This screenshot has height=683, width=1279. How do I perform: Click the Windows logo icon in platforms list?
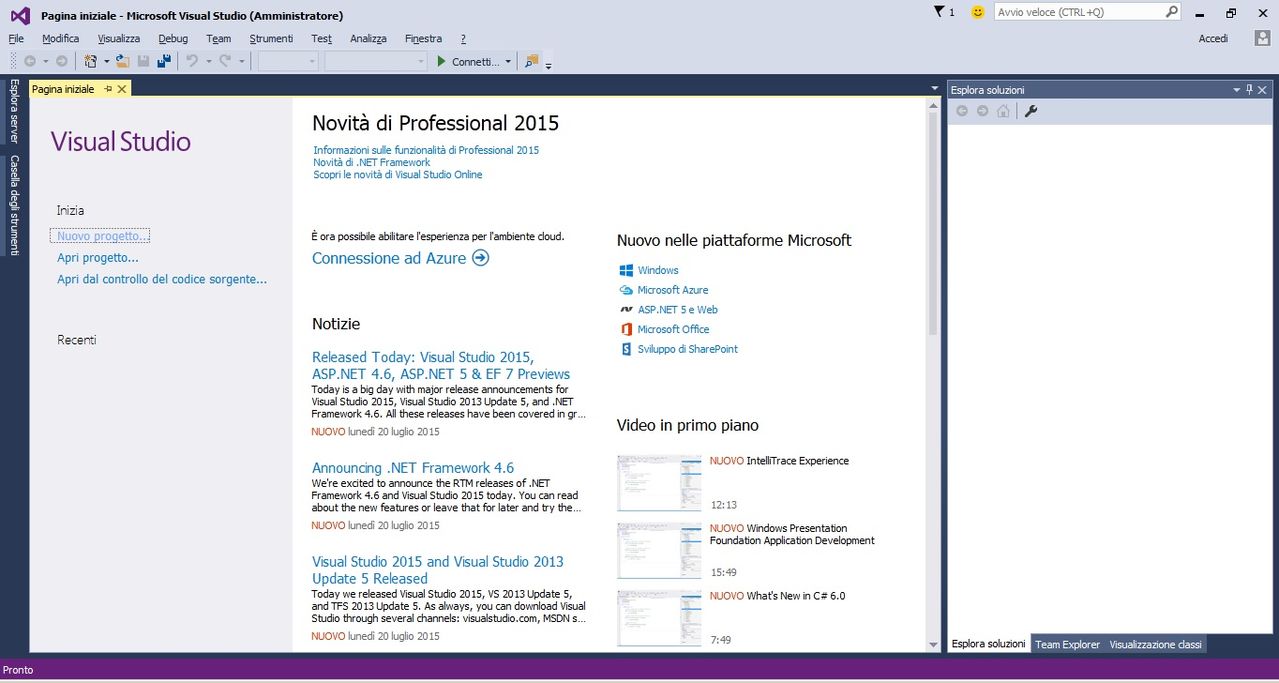click(626, 270)
